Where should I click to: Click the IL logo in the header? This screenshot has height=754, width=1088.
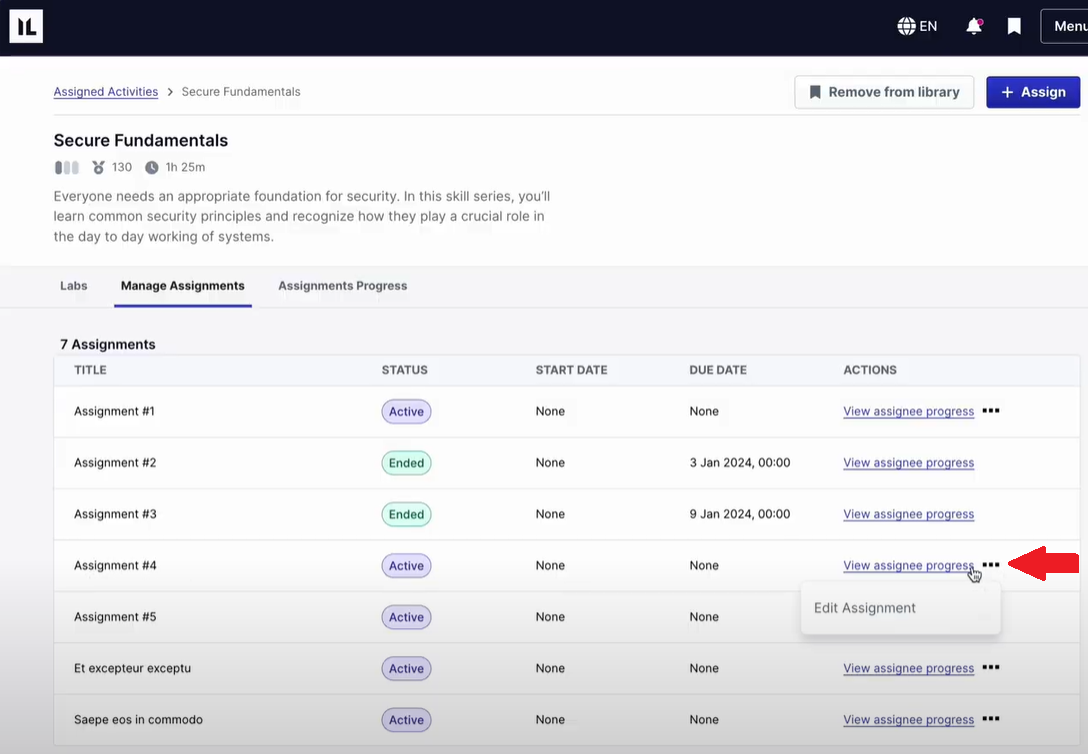tap(26, 26)
